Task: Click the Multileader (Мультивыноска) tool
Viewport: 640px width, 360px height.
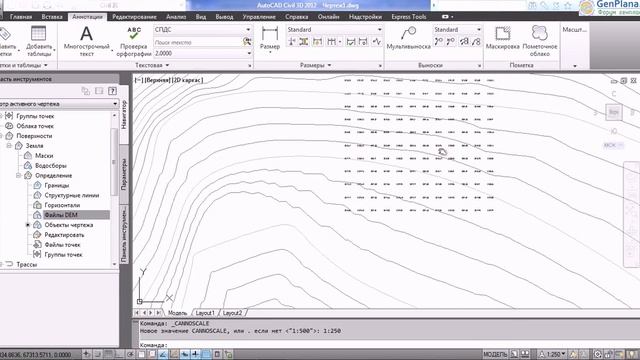Action: [408, 38]
